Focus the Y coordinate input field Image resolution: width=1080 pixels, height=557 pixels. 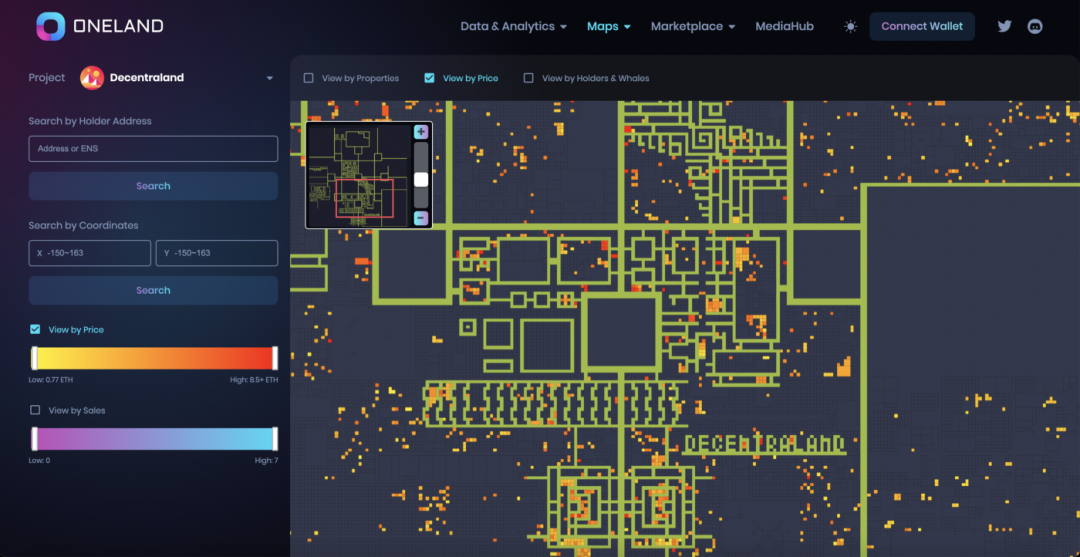pos(217,253)
